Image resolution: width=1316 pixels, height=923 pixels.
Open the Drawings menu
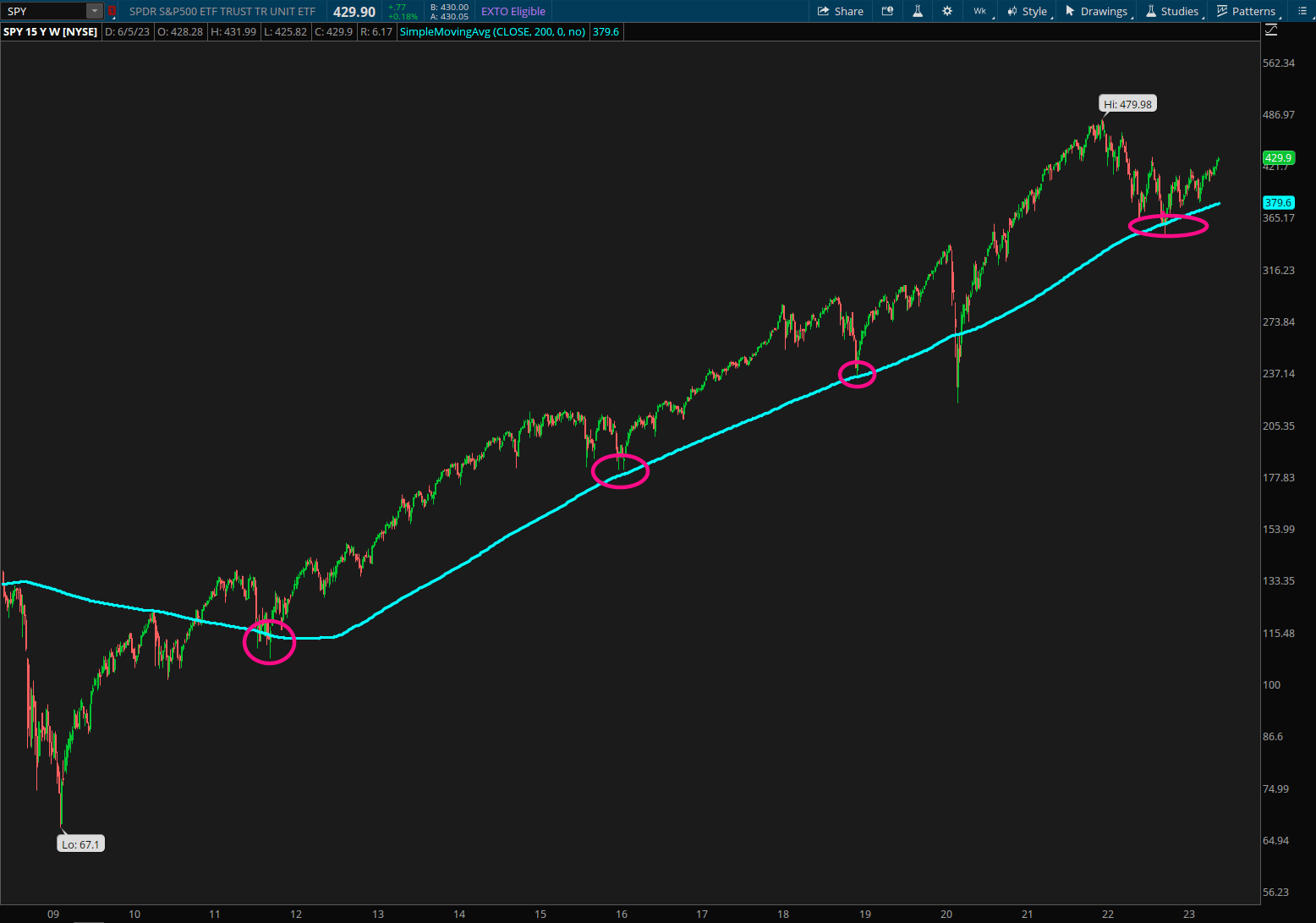1096,11
